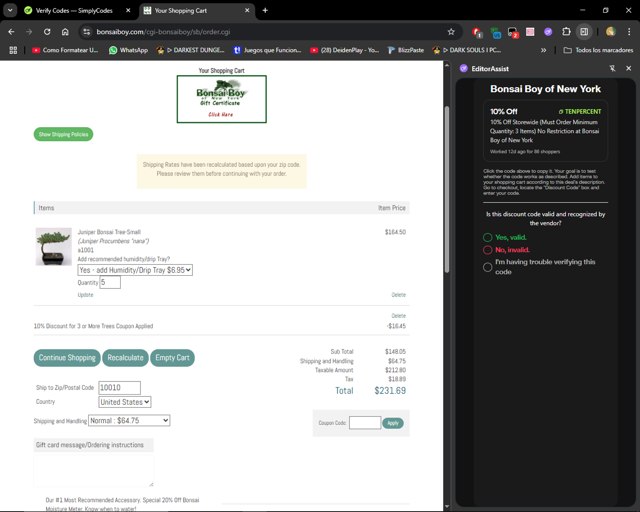
Task: Click Continue Shopping button
Action: tap(67, 358)
